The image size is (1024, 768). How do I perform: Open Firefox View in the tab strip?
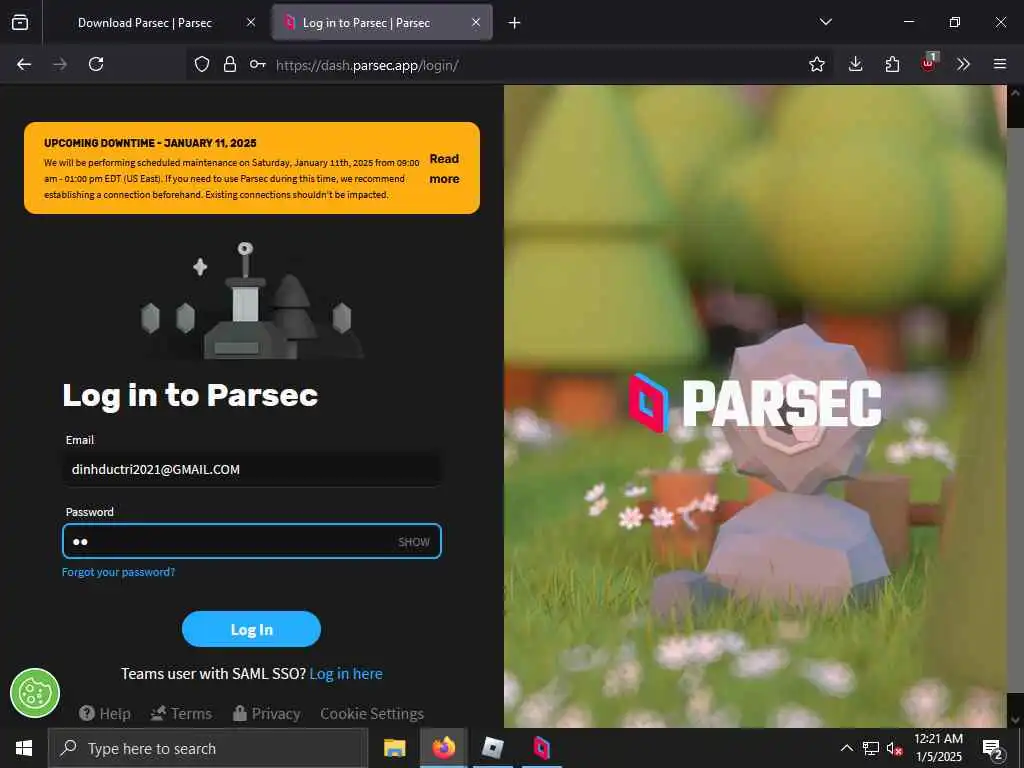(x=20, y=22)
